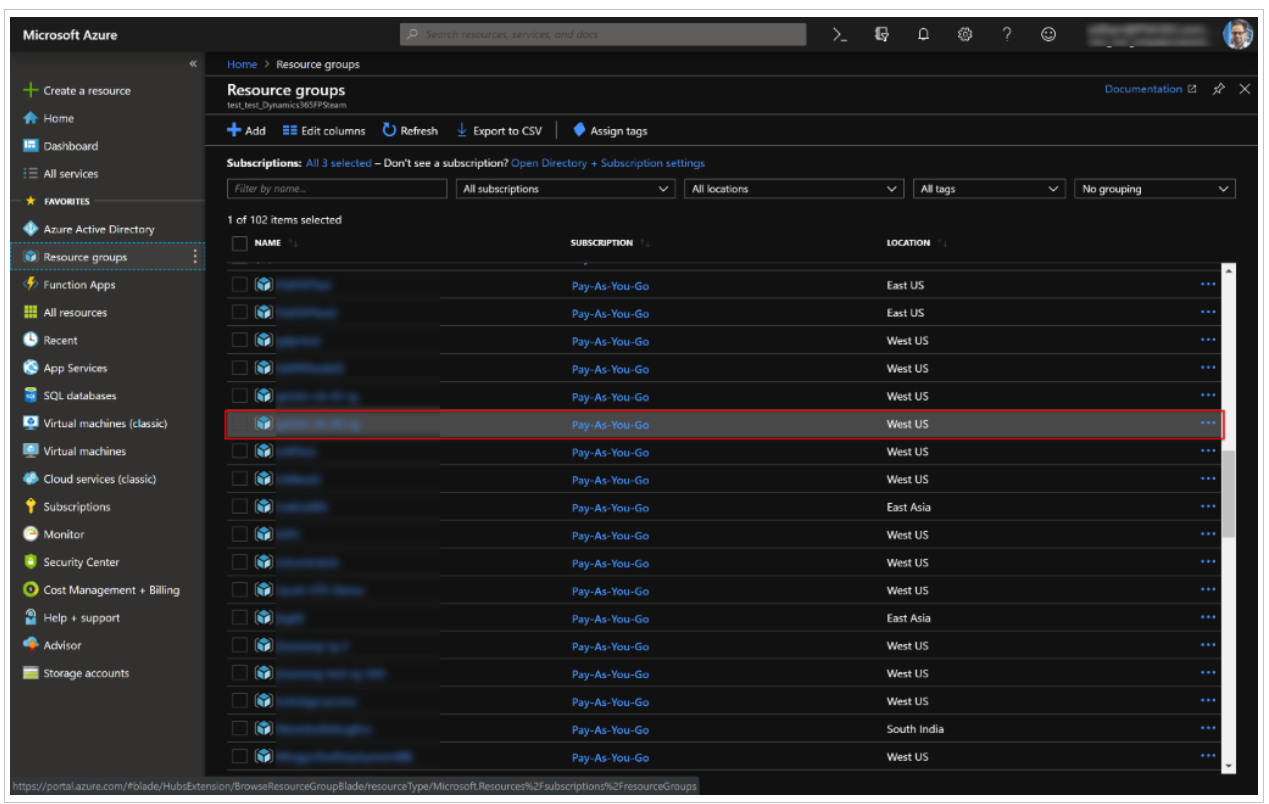This screenshot has width=1269, height=804.
Task: Open Help + support in sidebar
Action: click(81, 618)
